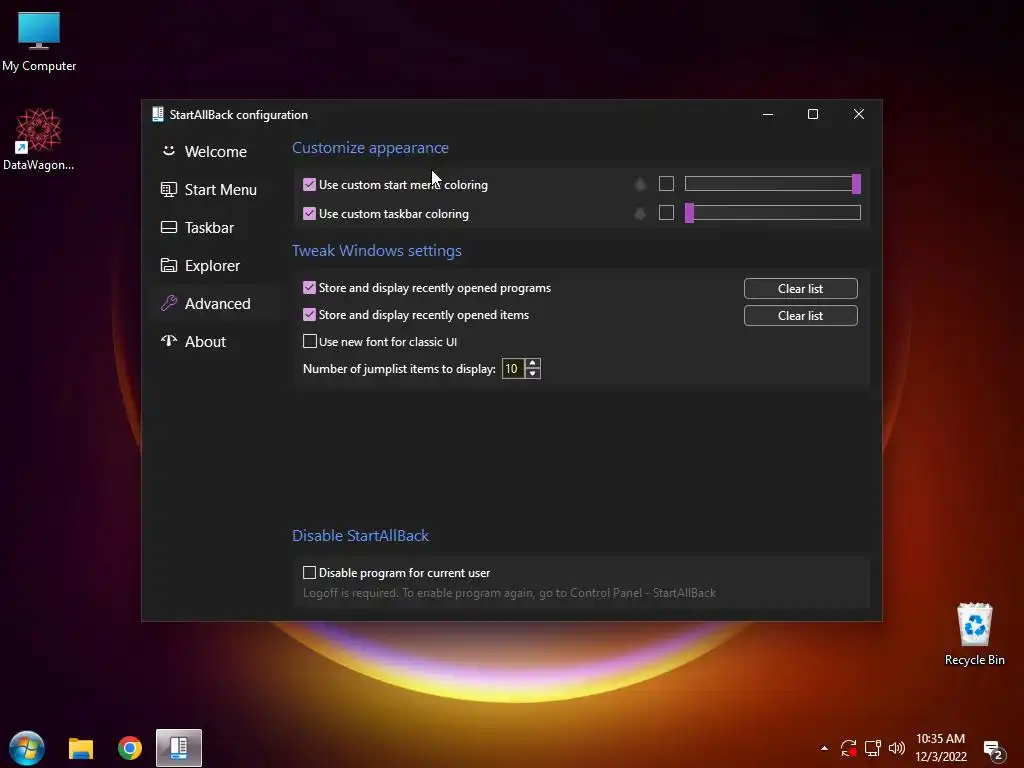The height and width of the screenshot is (768, 1024).
Task: Launch Google Chrome from the taskbar
Action: (130, 748)
